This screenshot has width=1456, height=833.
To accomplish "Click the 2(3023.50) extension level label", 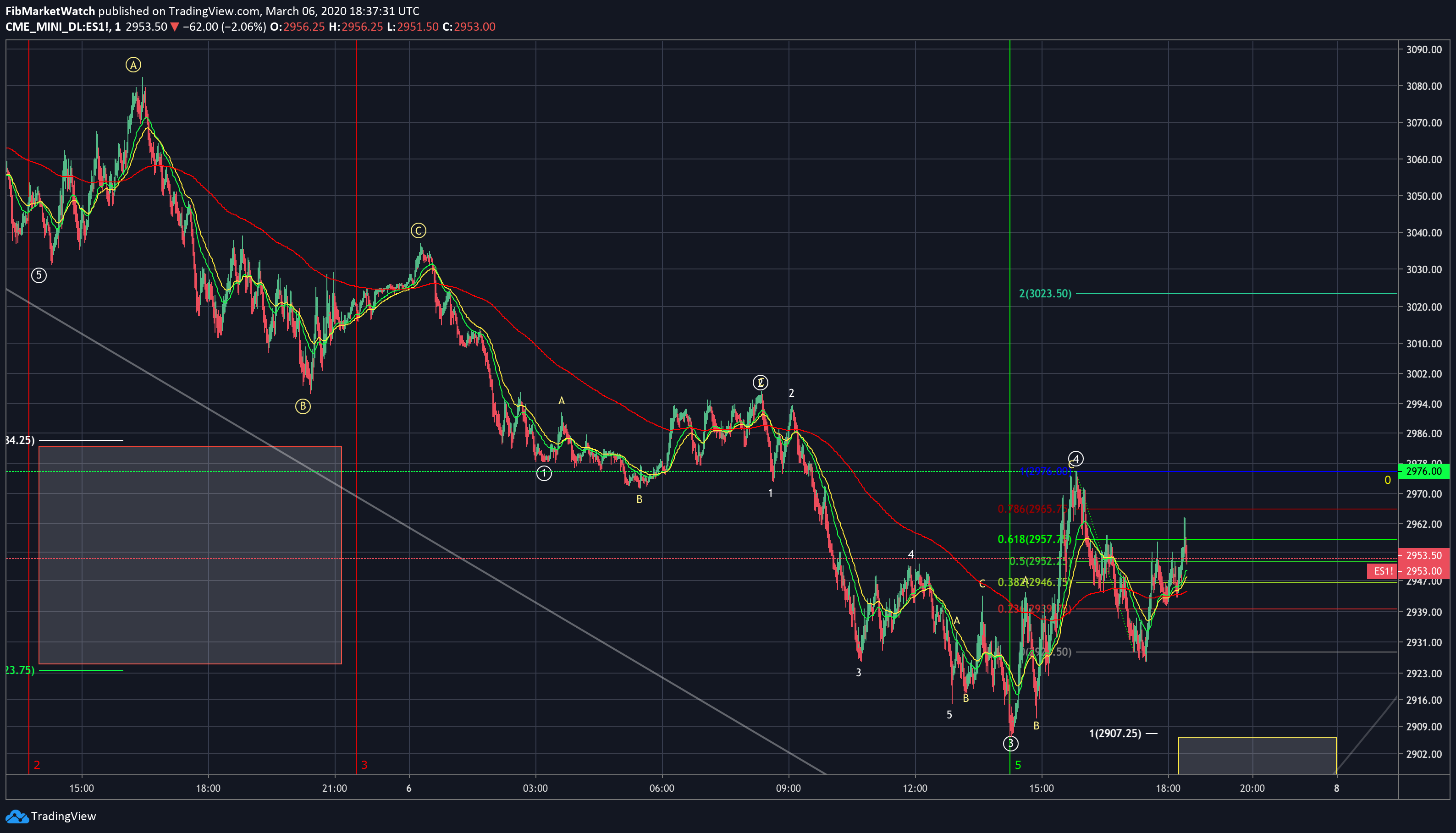I will click(1045, 294).
